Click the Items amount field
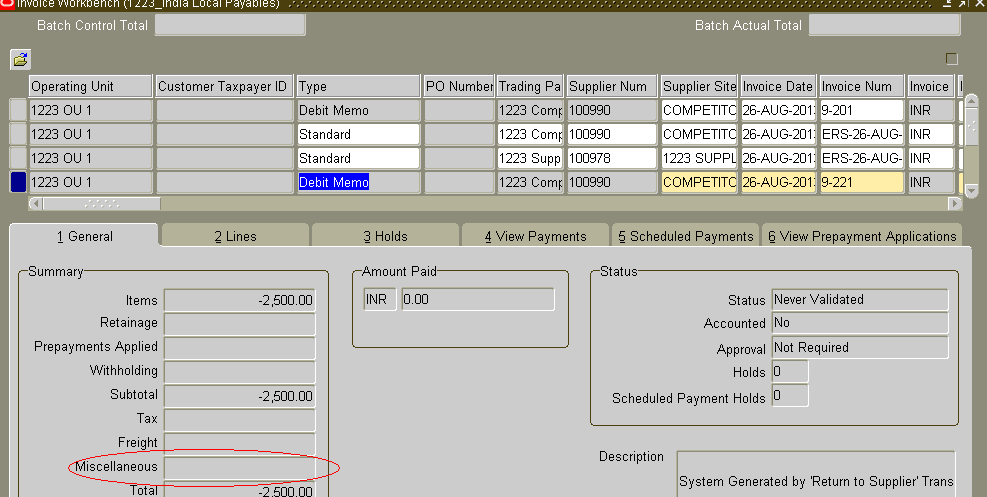 [x=240, y=300]
